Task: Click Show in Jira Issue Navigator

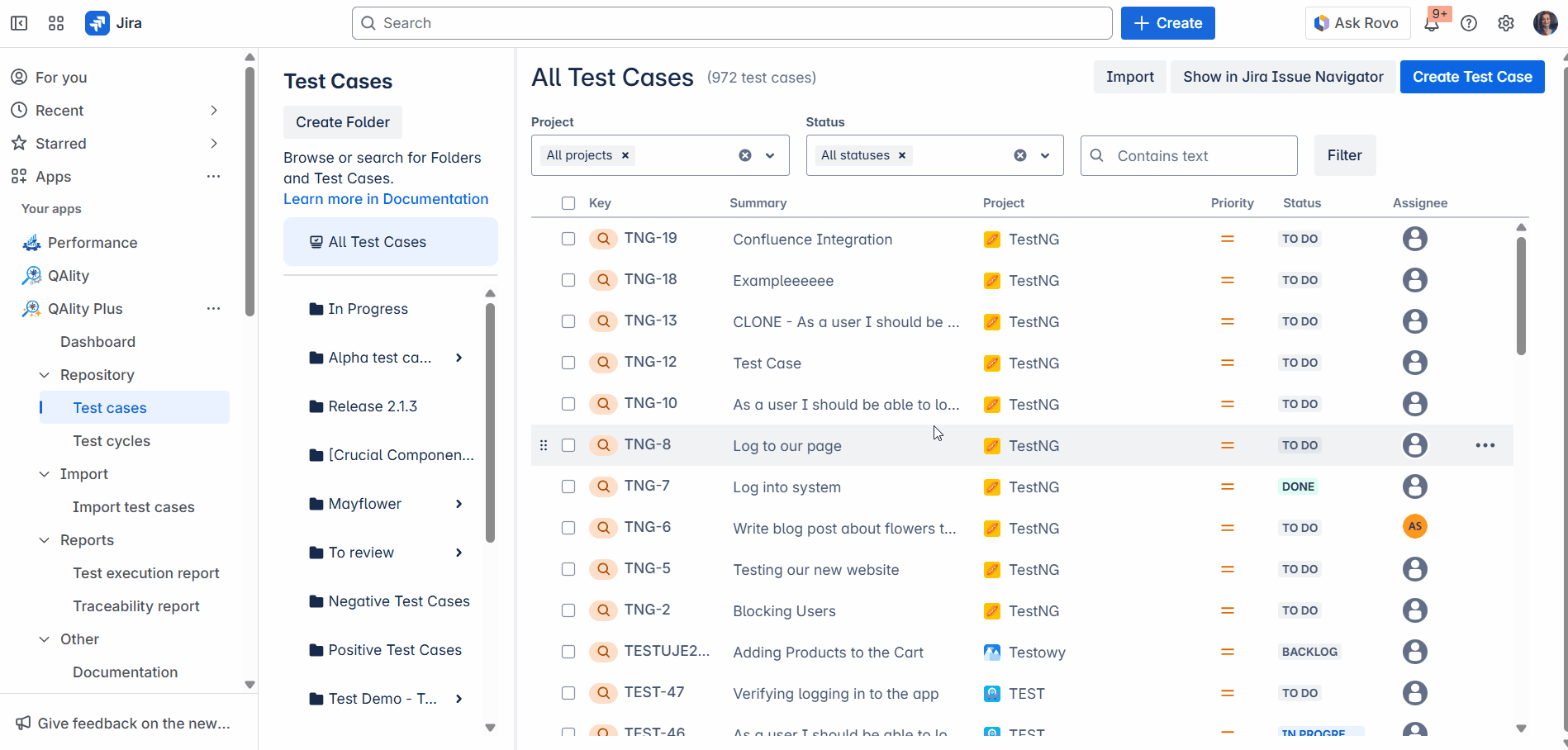Action: [1283, 77]
